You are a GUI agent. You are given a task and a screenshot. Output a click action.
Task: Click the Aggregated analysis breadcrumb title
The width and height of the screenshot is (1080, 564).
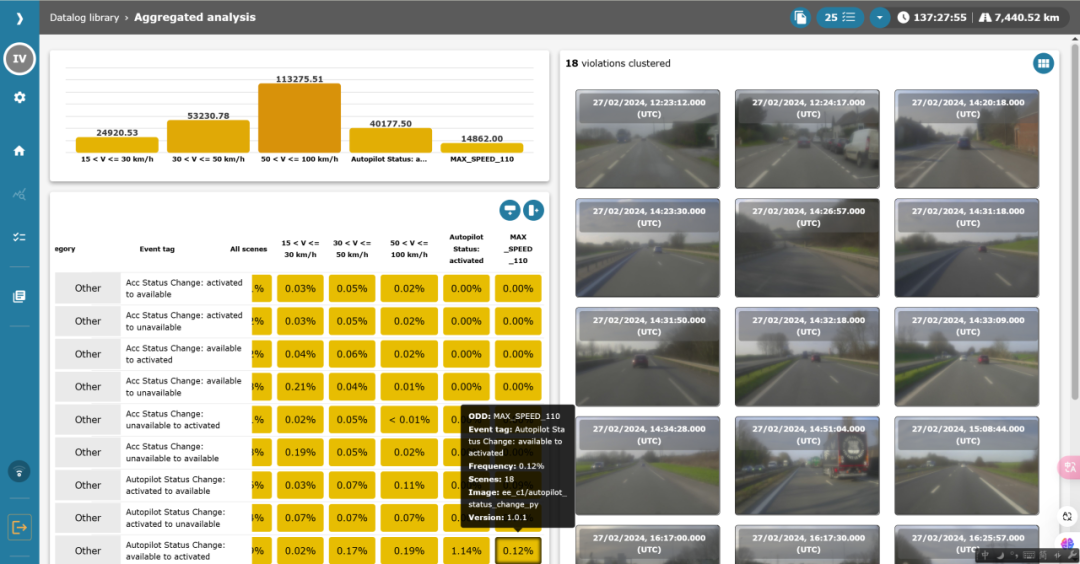pos(195,18)
